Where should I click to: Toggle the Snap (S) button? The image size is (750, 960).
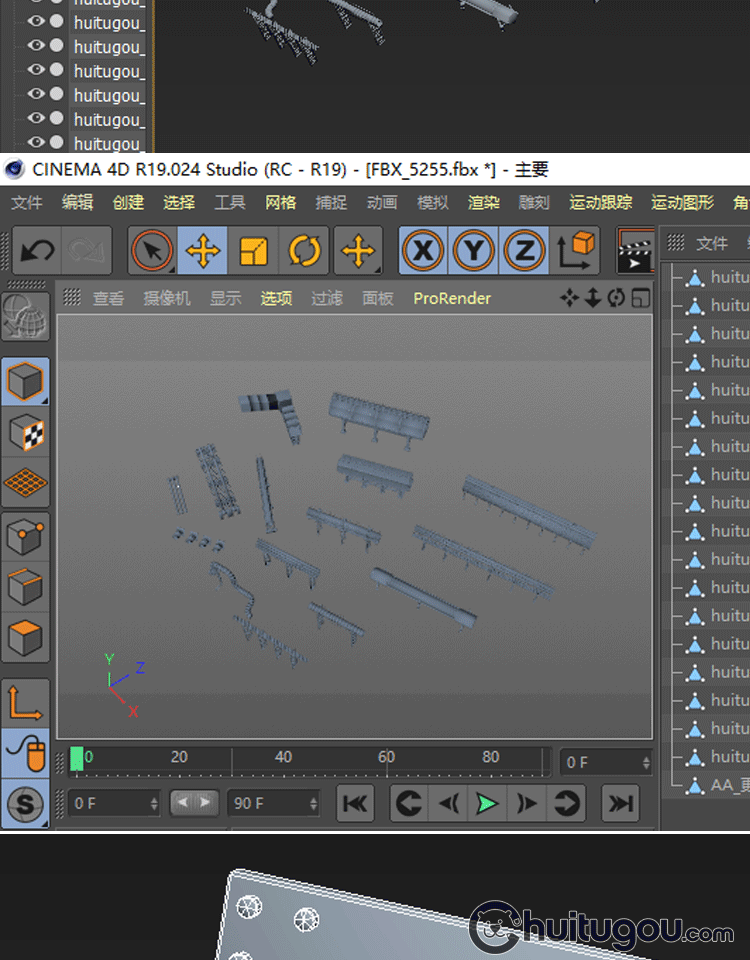click(25, 804)
